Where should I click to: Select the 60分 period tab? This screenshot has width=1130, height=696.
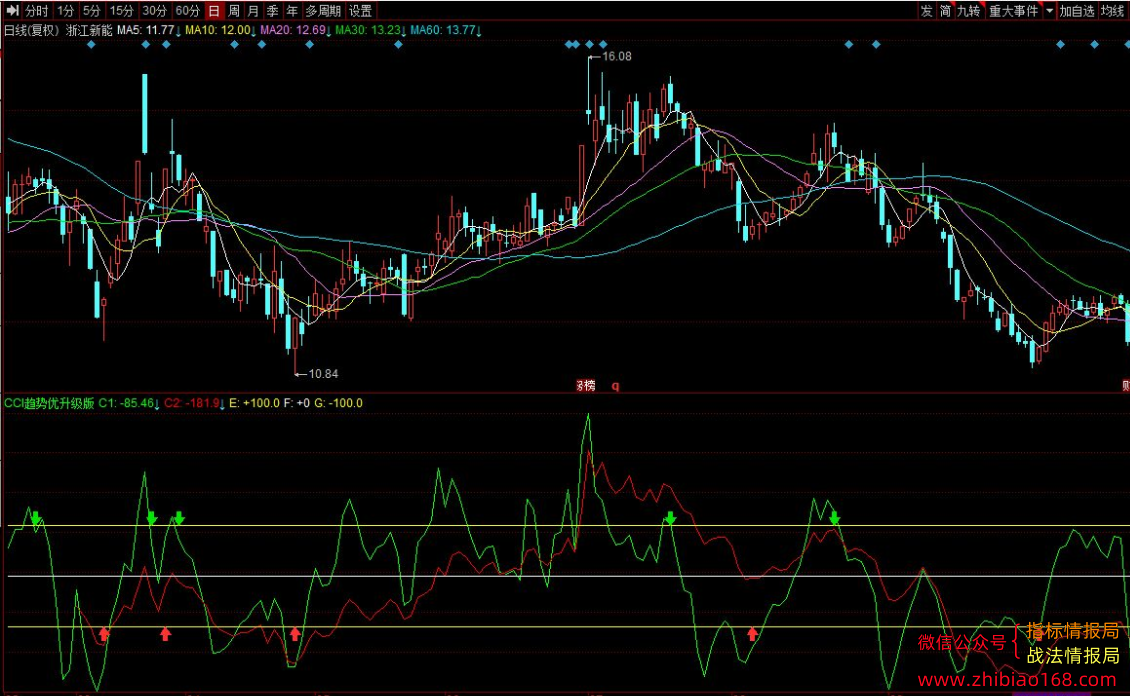pos(187,10)
